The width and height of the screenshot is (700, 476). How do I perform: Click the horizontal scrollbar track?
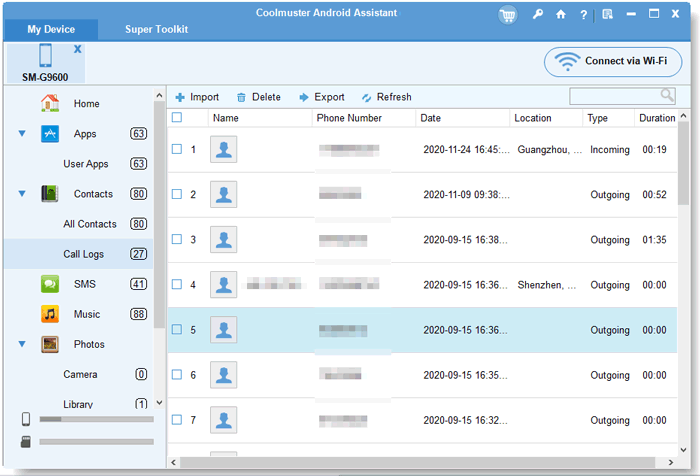417,463
